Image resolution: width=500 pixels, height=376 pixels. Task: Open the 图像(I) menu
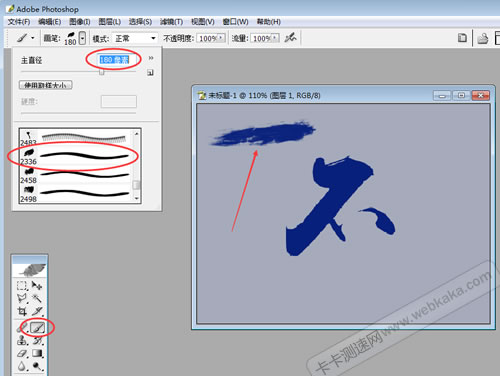tap(80, 22)
